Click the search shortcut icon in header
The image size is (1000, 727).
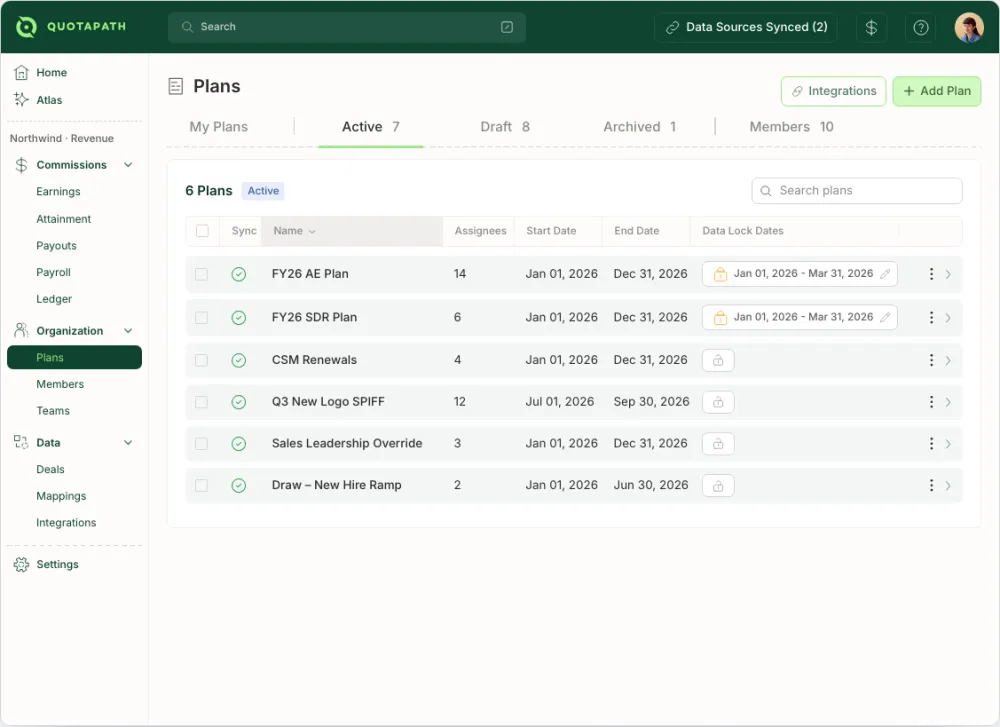coord(507,27)
